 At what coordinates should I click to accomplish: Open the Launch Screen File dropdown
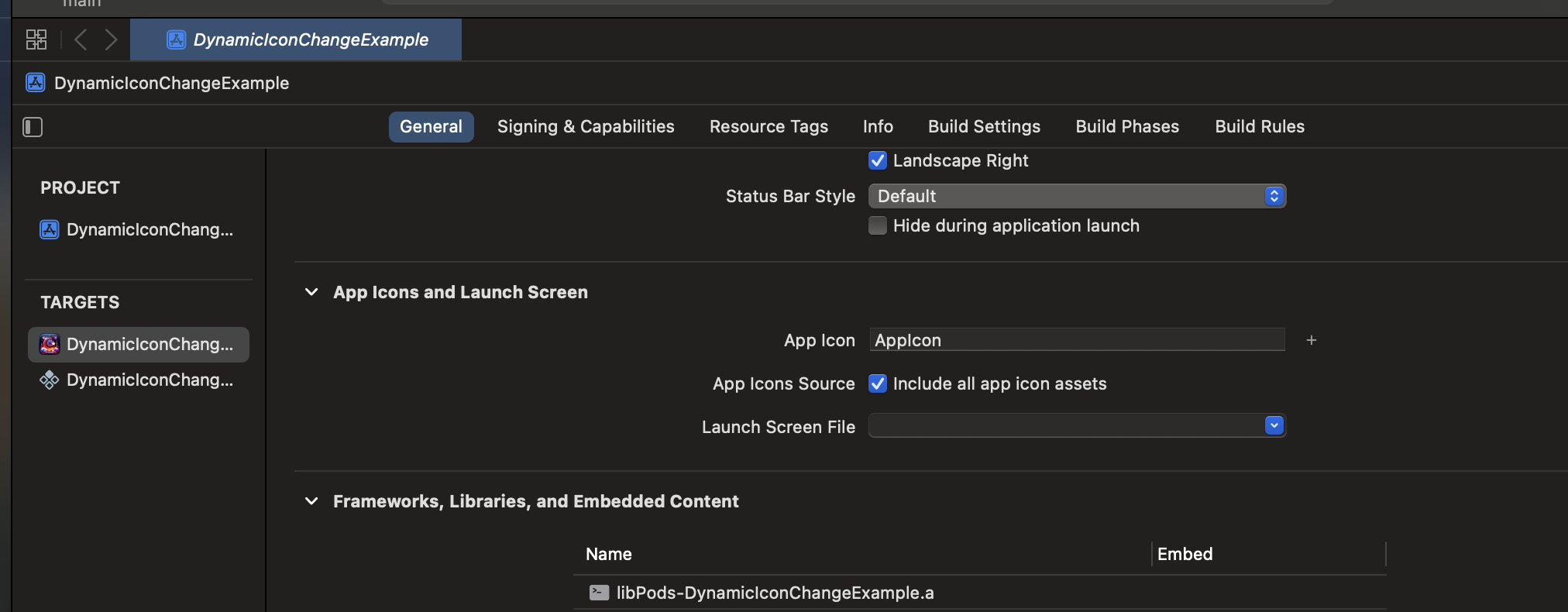click(1077, 426)
